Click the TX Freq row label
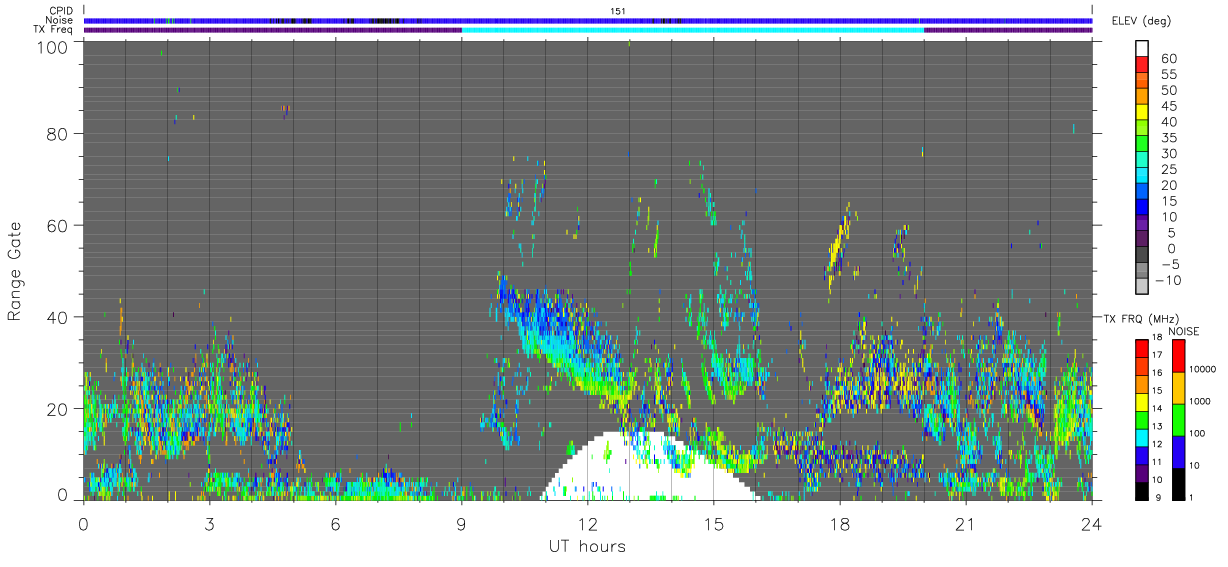Screen dimensions: 1228x567 [x=51, y=30]
